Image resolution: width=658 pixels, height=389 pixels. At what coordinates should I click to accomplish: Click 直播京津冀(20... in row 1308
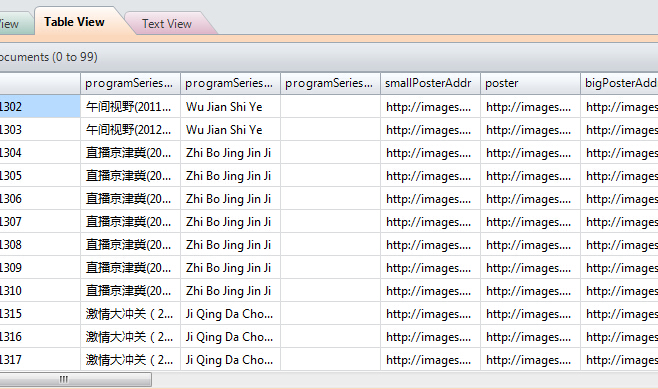(130, 245)
